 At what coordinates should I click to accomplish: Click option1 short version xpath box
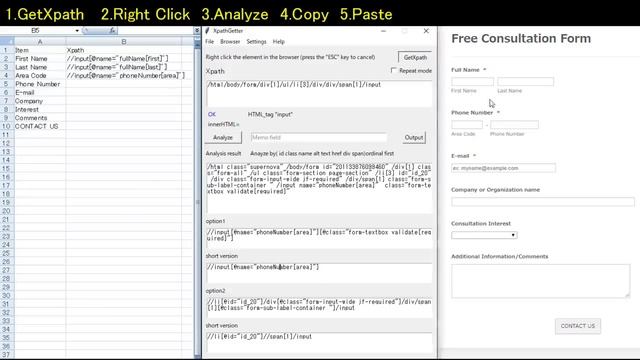pyautogui.click(x=319, y=273)
